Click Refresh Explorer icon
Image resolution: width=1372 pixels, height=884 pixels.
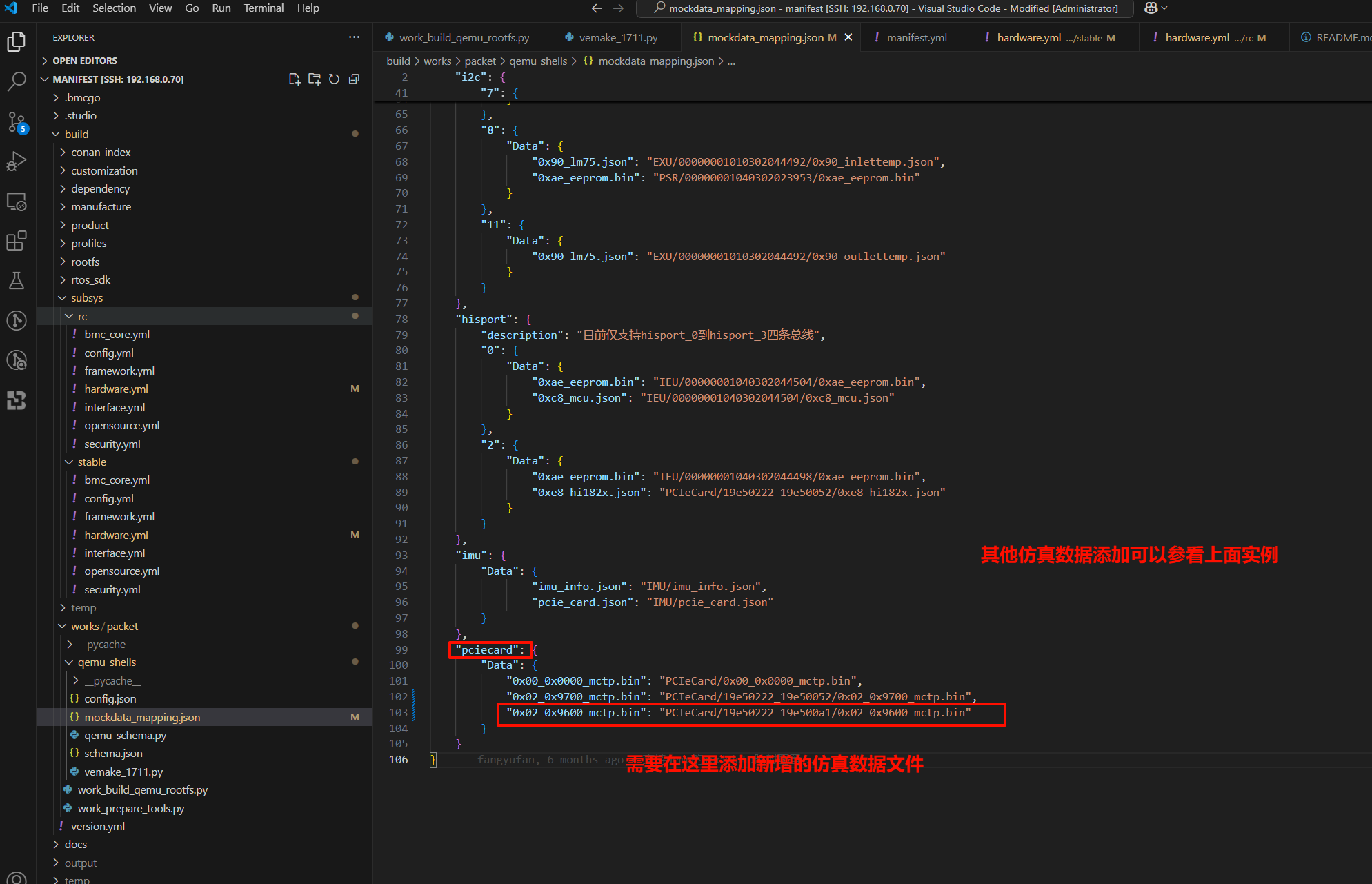click(334, 79)
